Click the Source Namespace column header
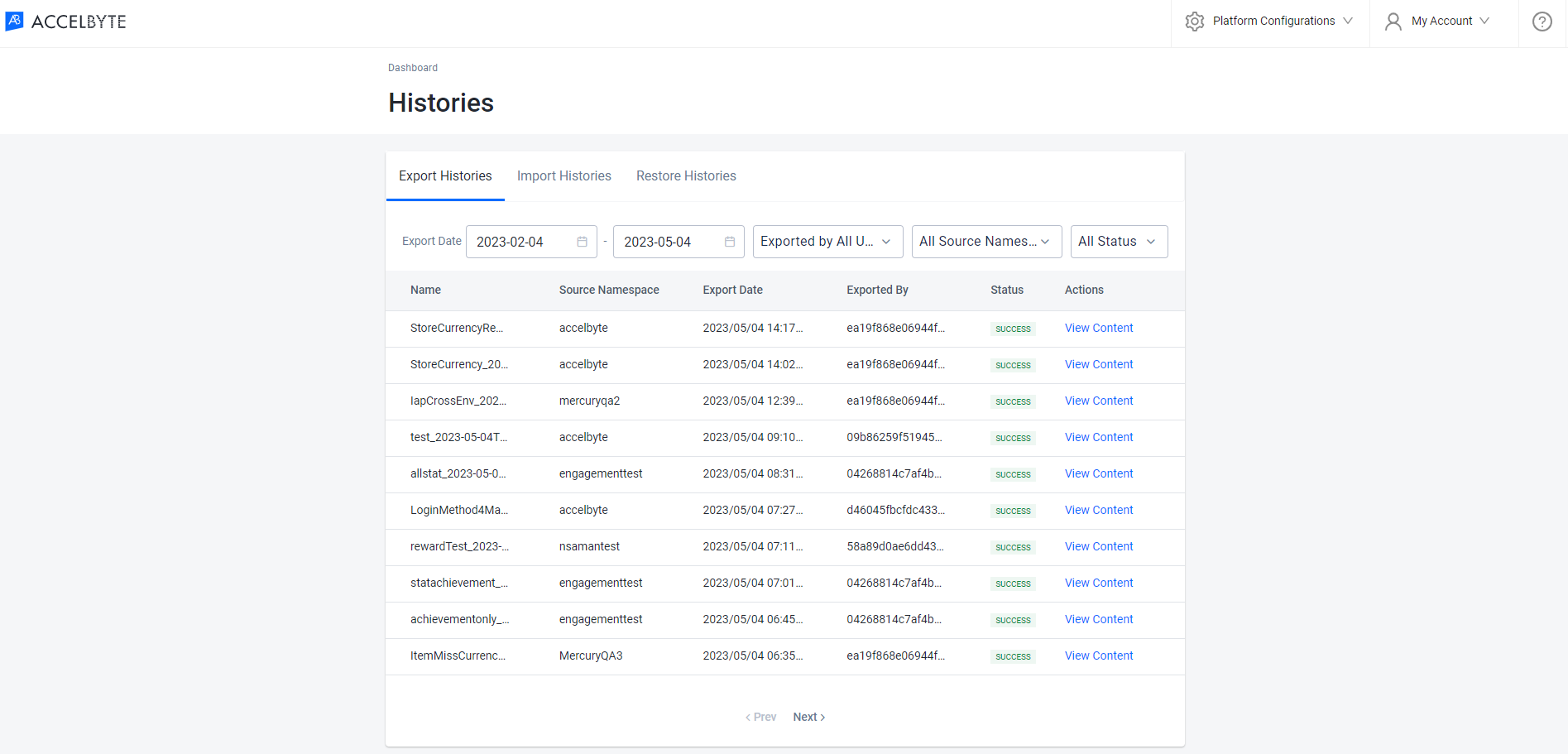This screenshot has height=754, width=1568. click(609, 291)
